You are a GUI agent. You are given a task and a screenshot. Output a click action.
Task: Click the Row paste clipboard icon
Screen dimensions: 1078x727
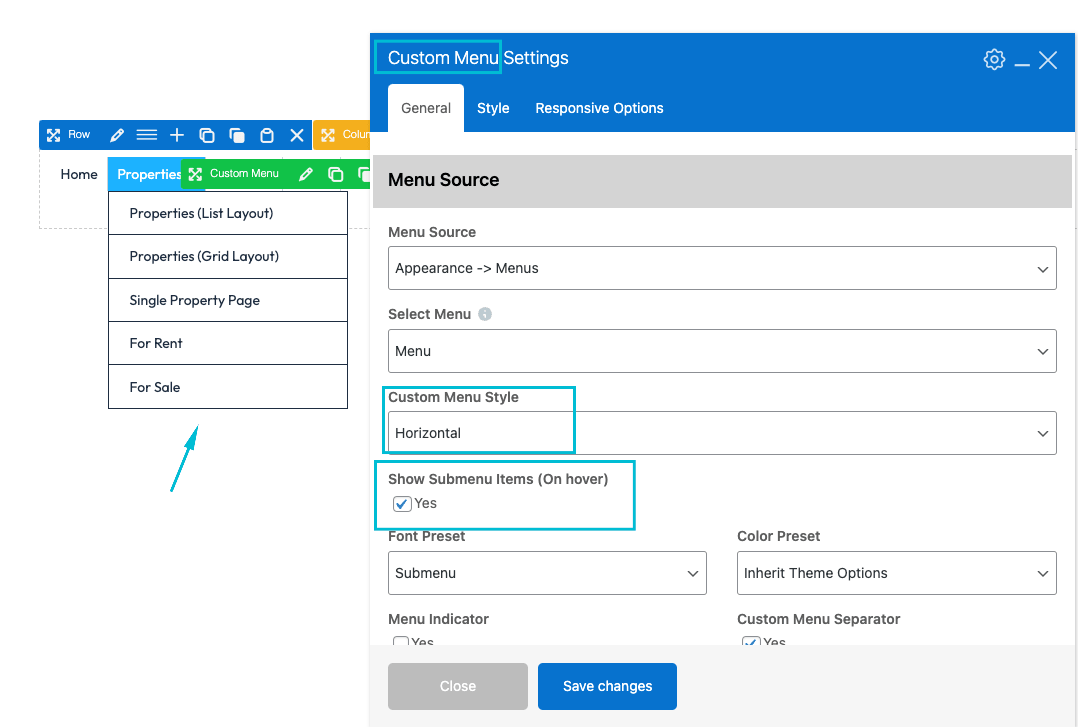(x=267, y=135)
